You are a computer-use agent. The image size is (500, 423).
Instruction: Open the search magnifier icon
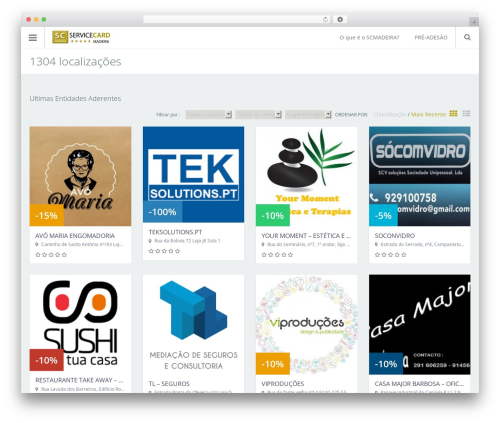[x=467, y=37]
